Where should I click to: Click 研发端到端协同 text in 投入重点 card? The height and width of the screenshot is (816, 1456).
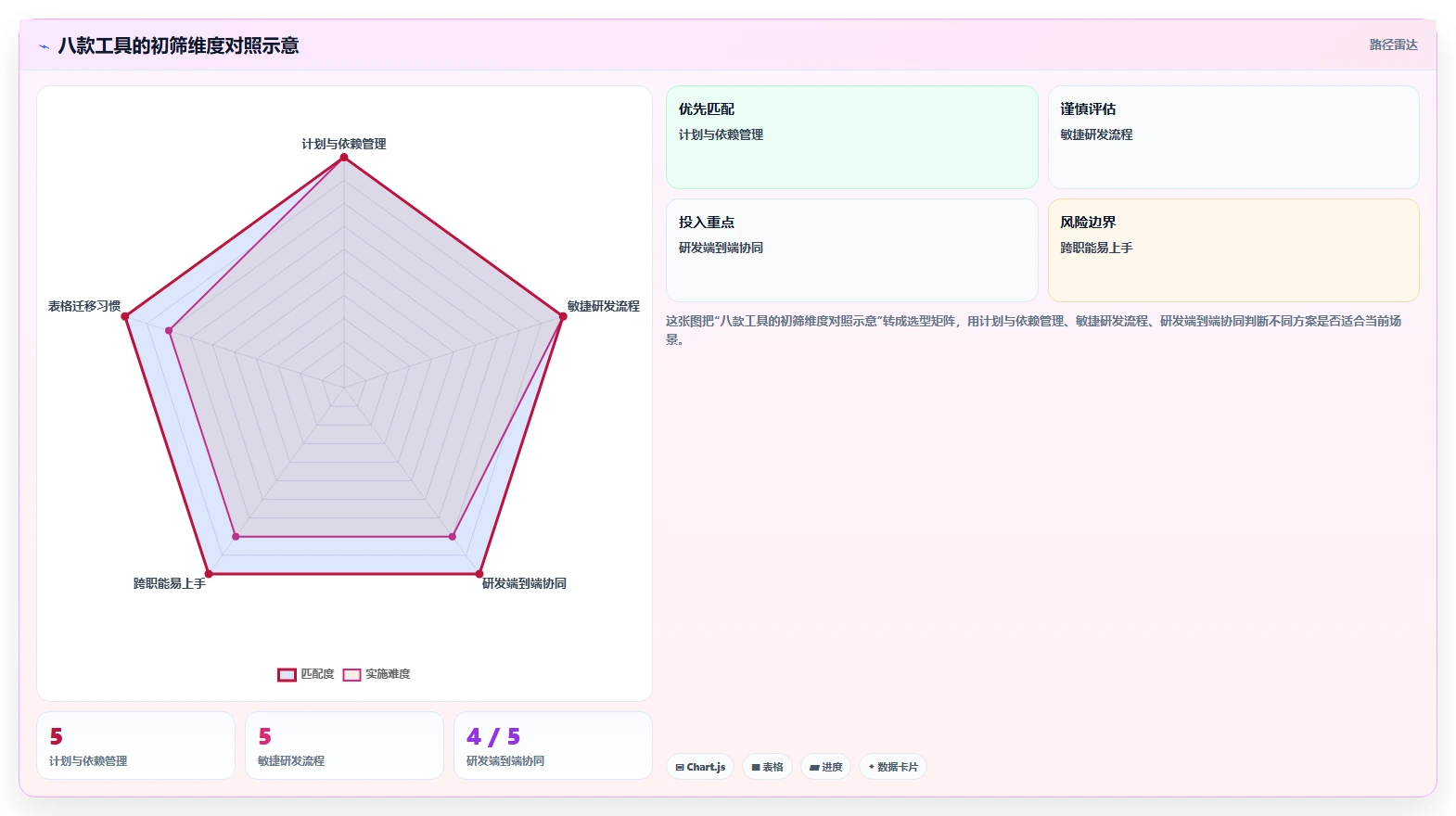(721, 248)
